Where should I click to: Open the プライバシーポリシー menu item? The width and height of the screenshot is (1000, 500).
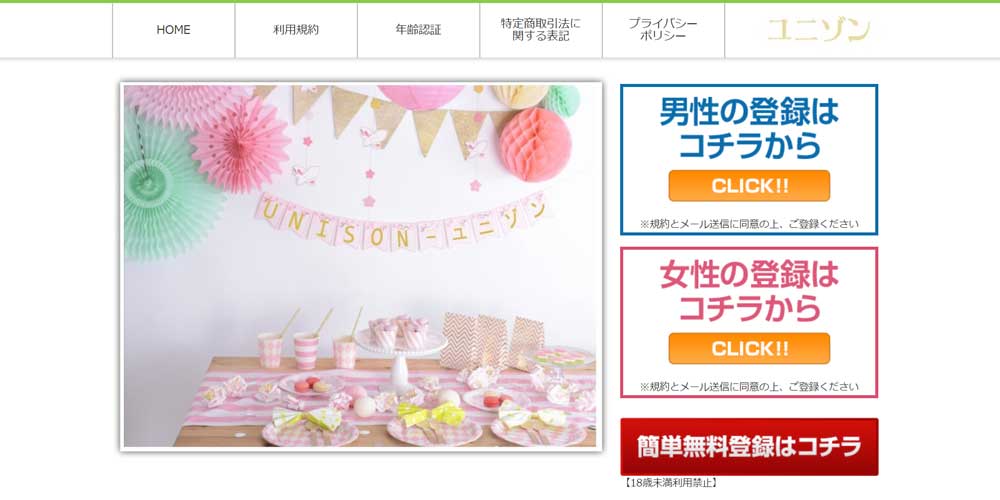click(x=663, y=30)
